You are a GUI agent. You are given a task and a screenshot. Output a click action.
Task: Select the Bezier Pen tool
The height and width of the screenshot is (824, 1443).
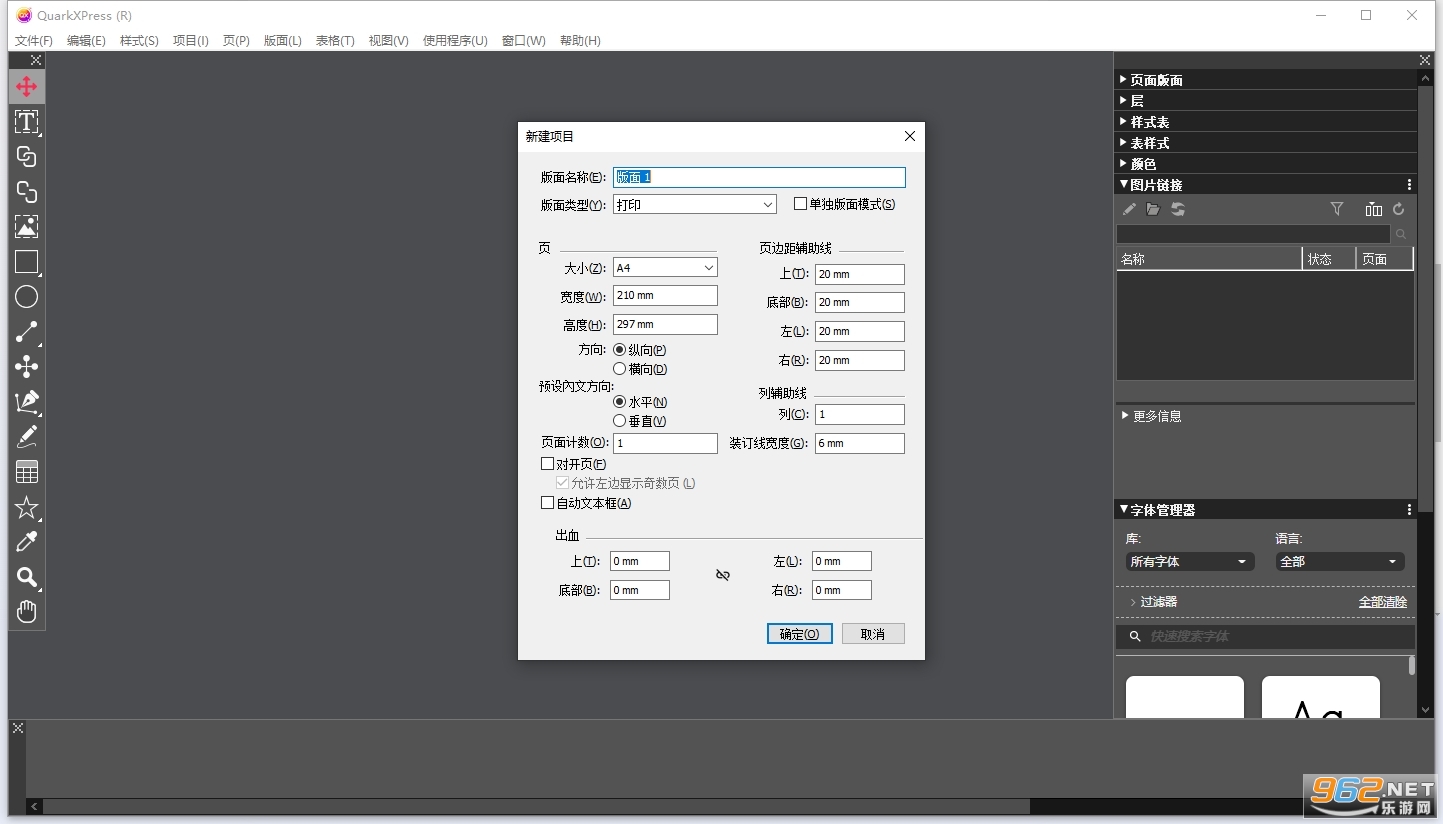tap(27, 402)
